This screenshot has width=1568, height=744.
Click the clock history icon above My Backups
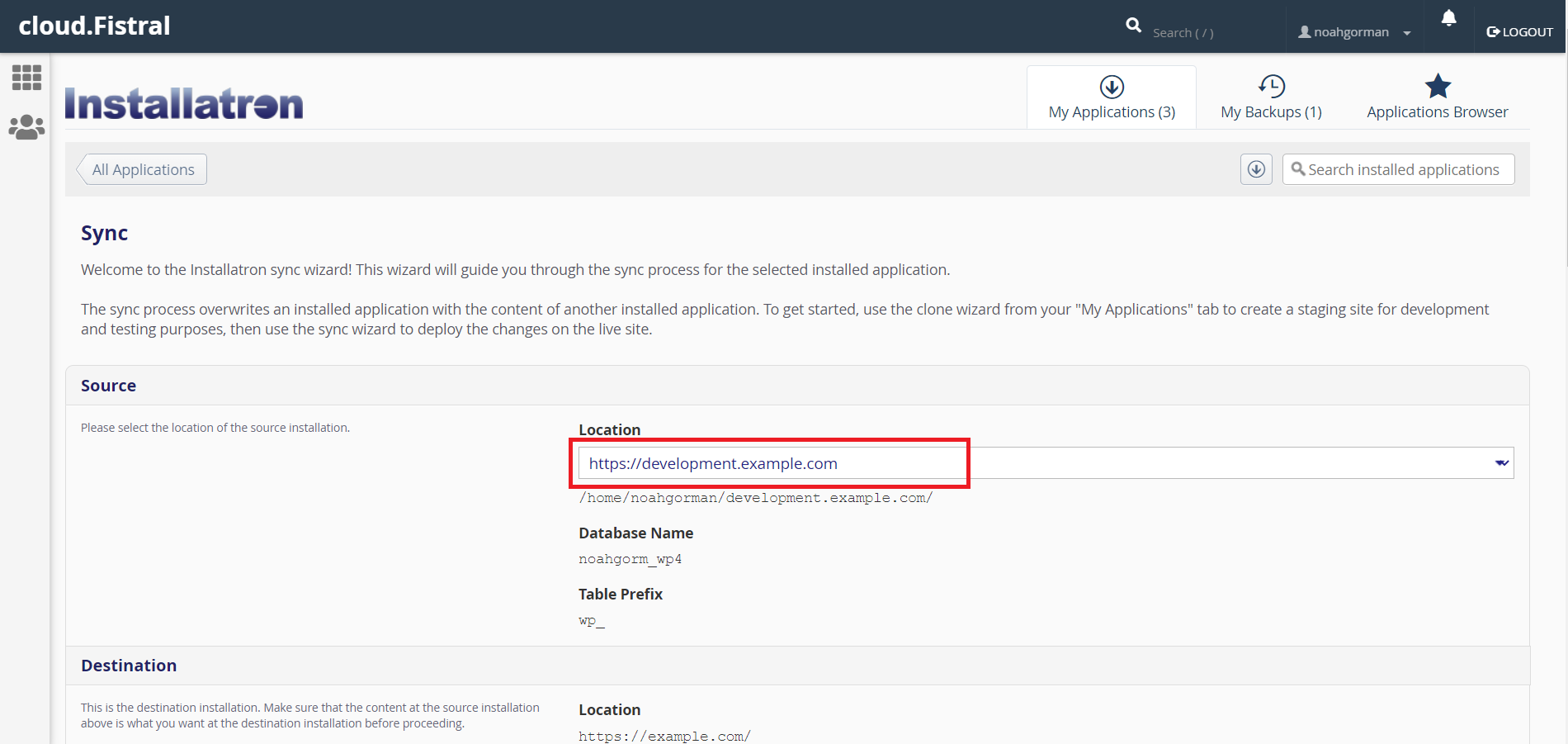[x=1271, y=86]
